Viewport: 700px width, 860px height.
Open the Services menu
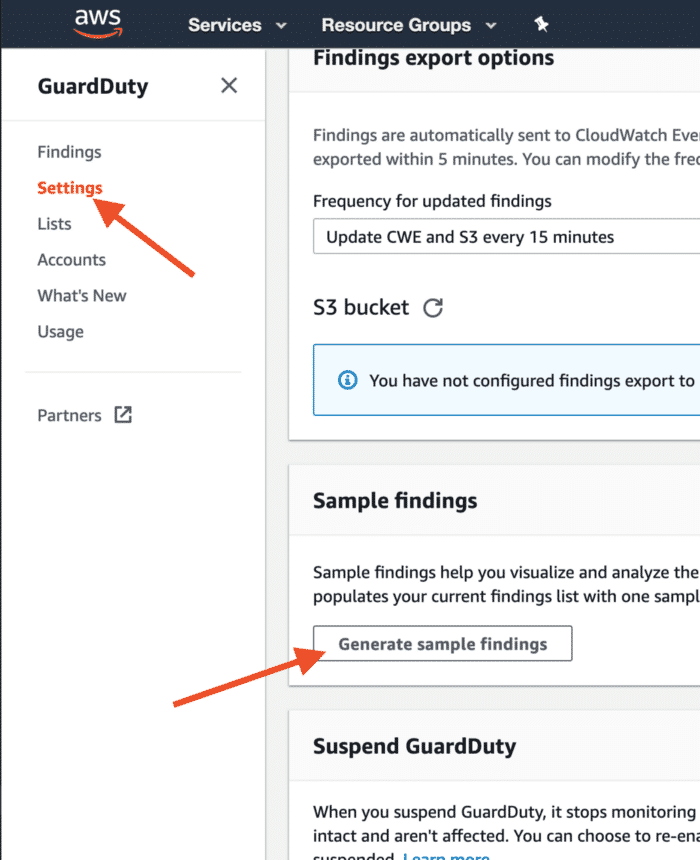224,25
